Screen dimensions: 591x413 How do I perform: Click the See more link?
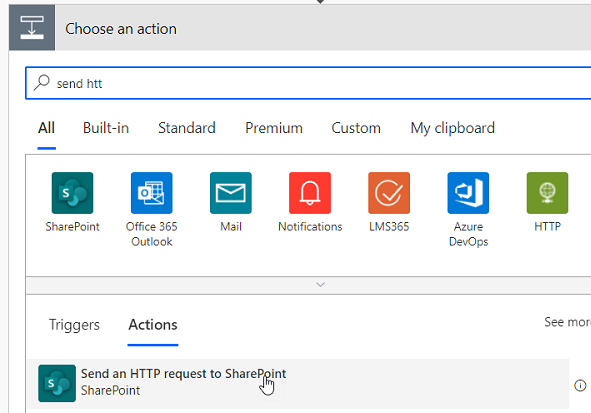567,322
